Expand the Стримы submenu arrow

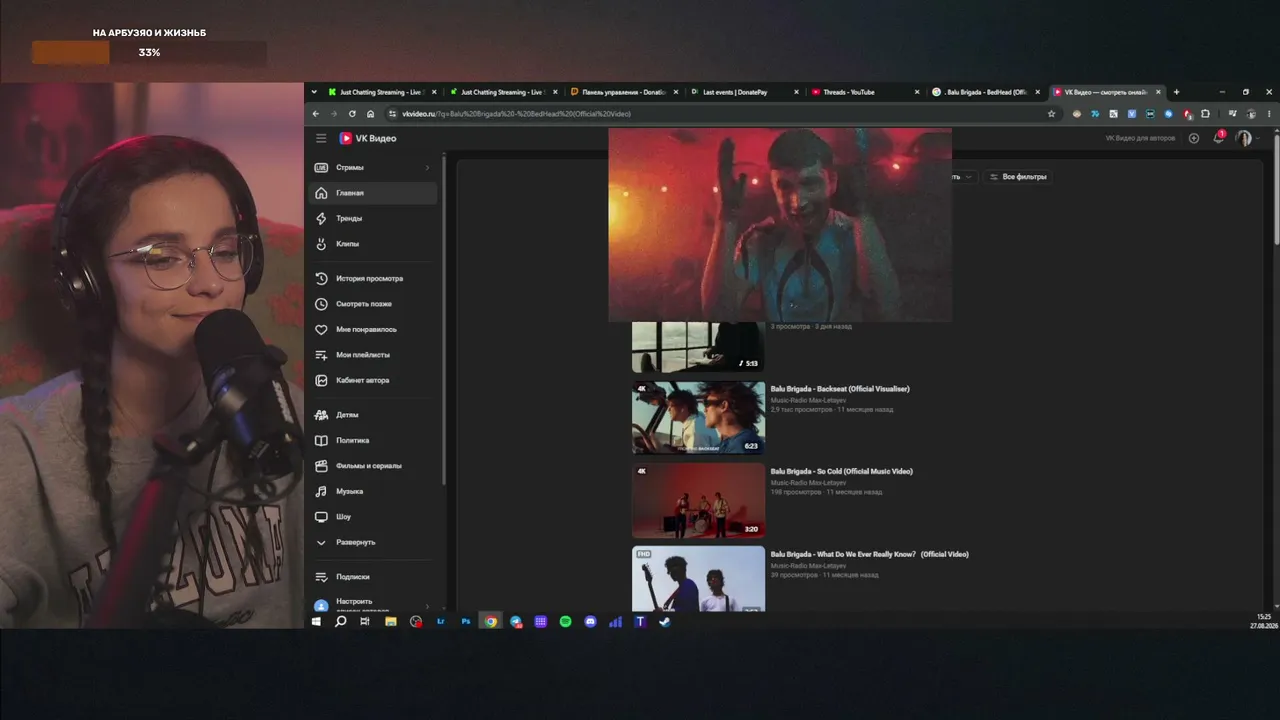pyautogui.click(x=427, y=167)
